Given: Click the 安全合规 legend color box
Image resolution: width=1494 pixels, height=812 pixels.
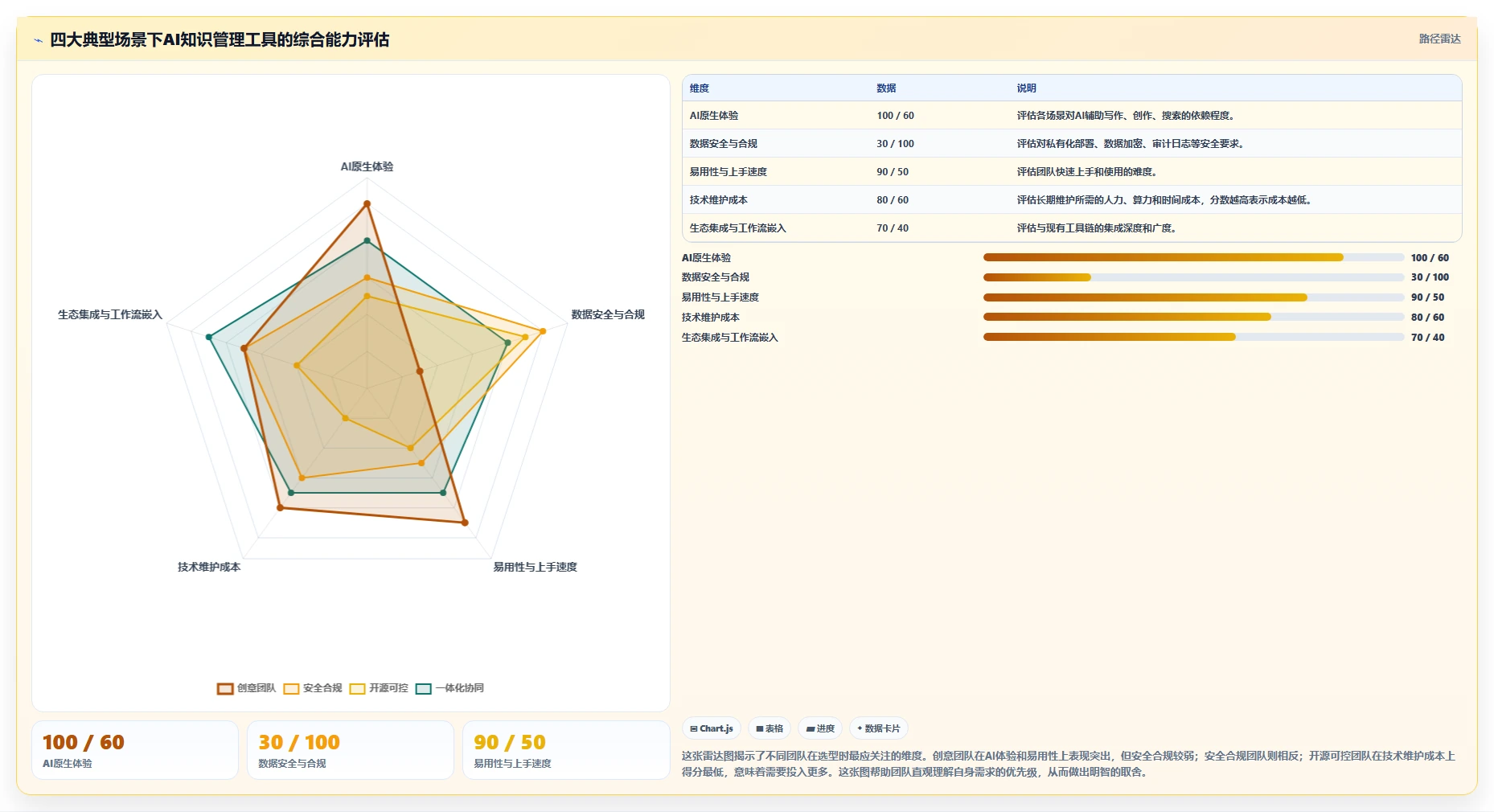Looking at the screenshot, I should click(x=291, y=688).
